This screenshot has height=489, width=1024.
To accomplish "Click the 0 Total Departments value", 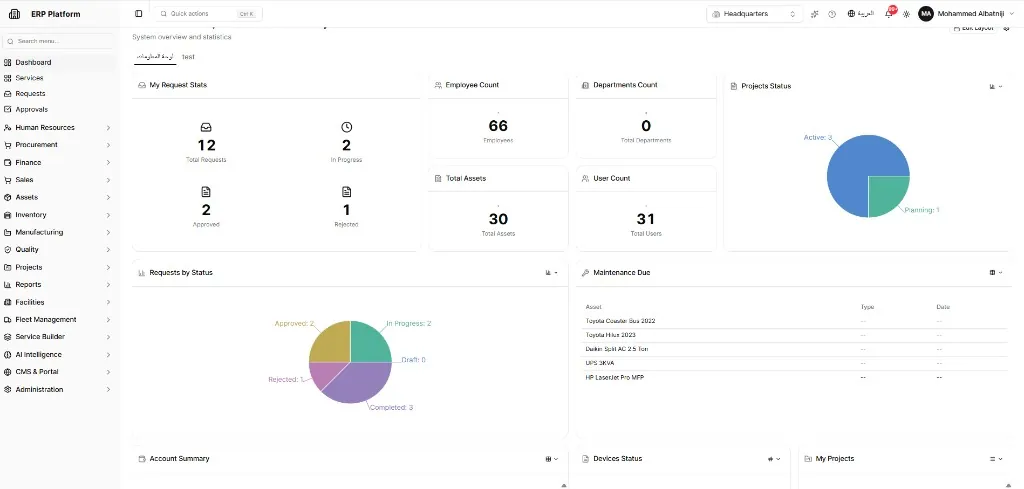I will click(646, 125).
